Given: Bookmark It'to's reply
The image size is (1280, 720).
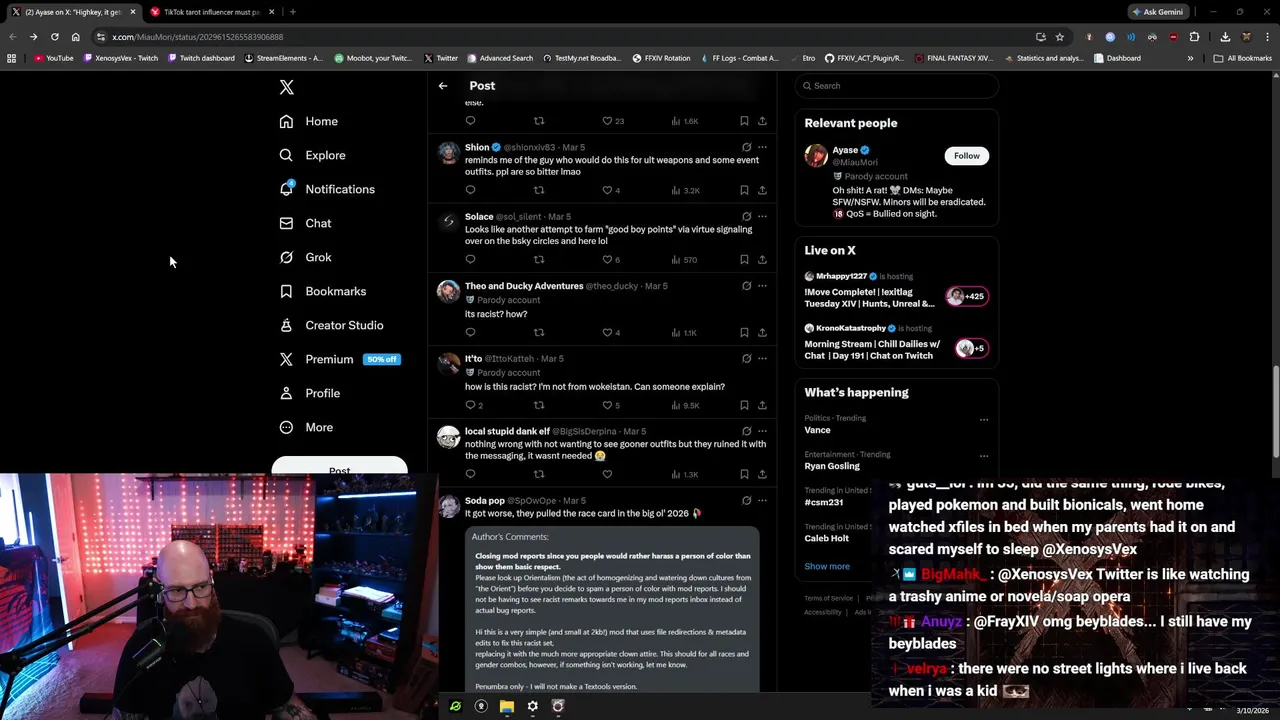Looking at the screenshot, I should tap(744, 405).
